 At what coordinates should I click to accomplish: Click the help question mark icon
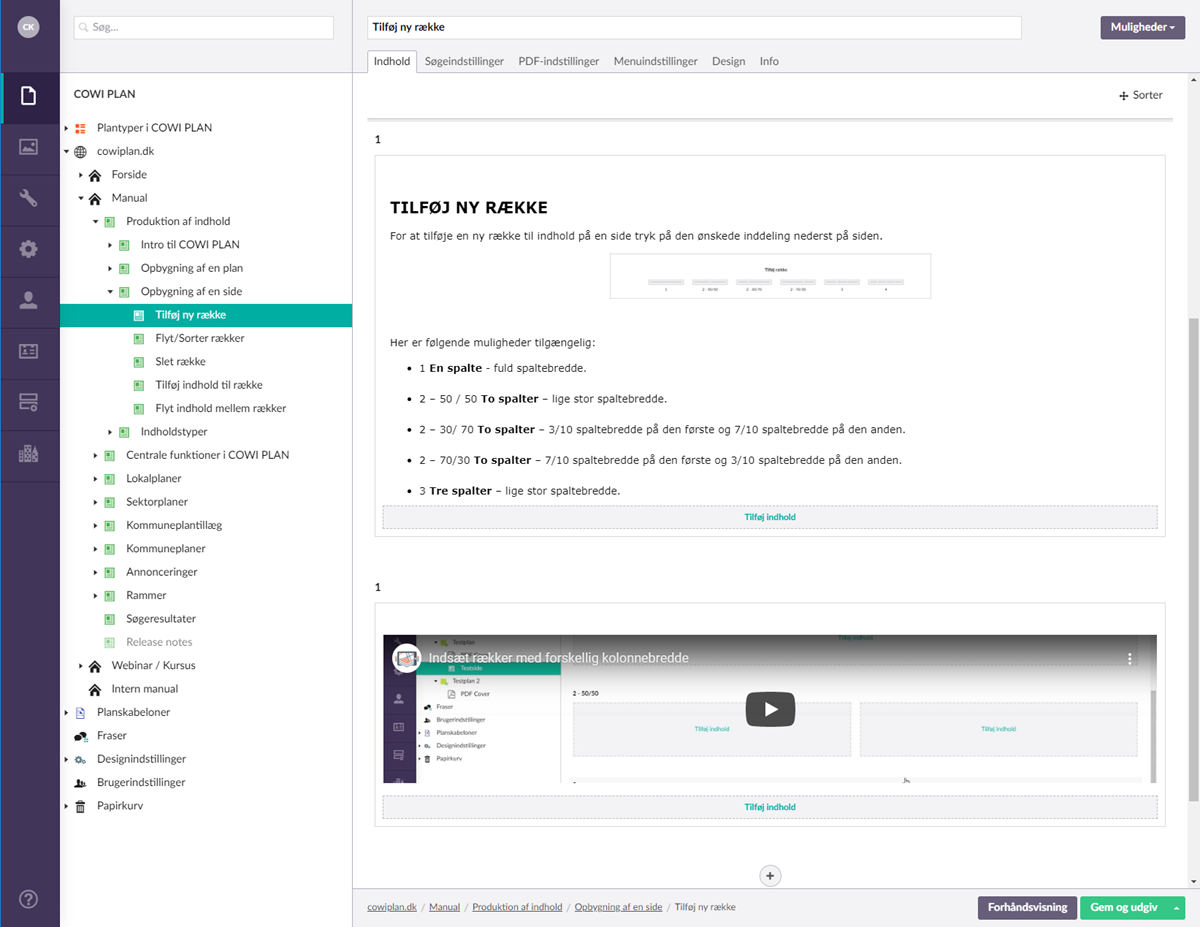point(29,898)
